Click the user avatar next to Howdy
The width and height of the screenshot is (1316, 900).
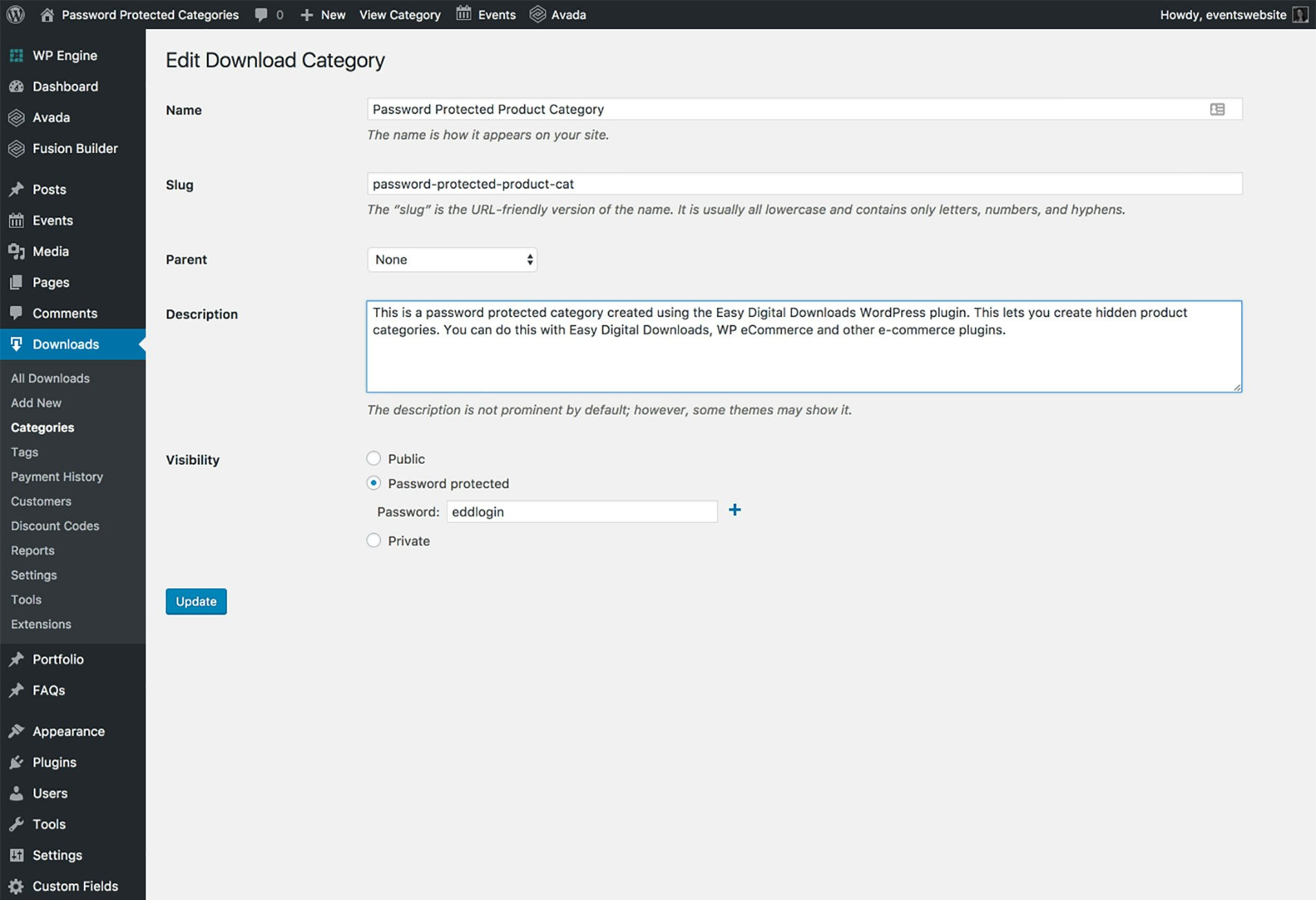1301,15
